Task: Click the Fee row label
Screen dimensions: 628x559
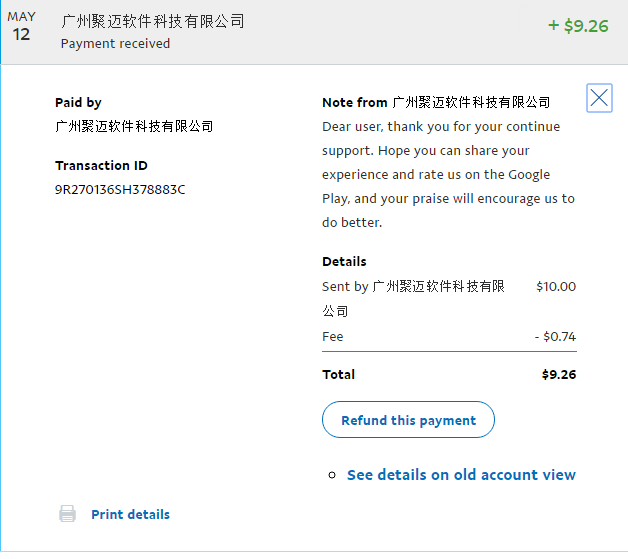Action: point(332,337)
